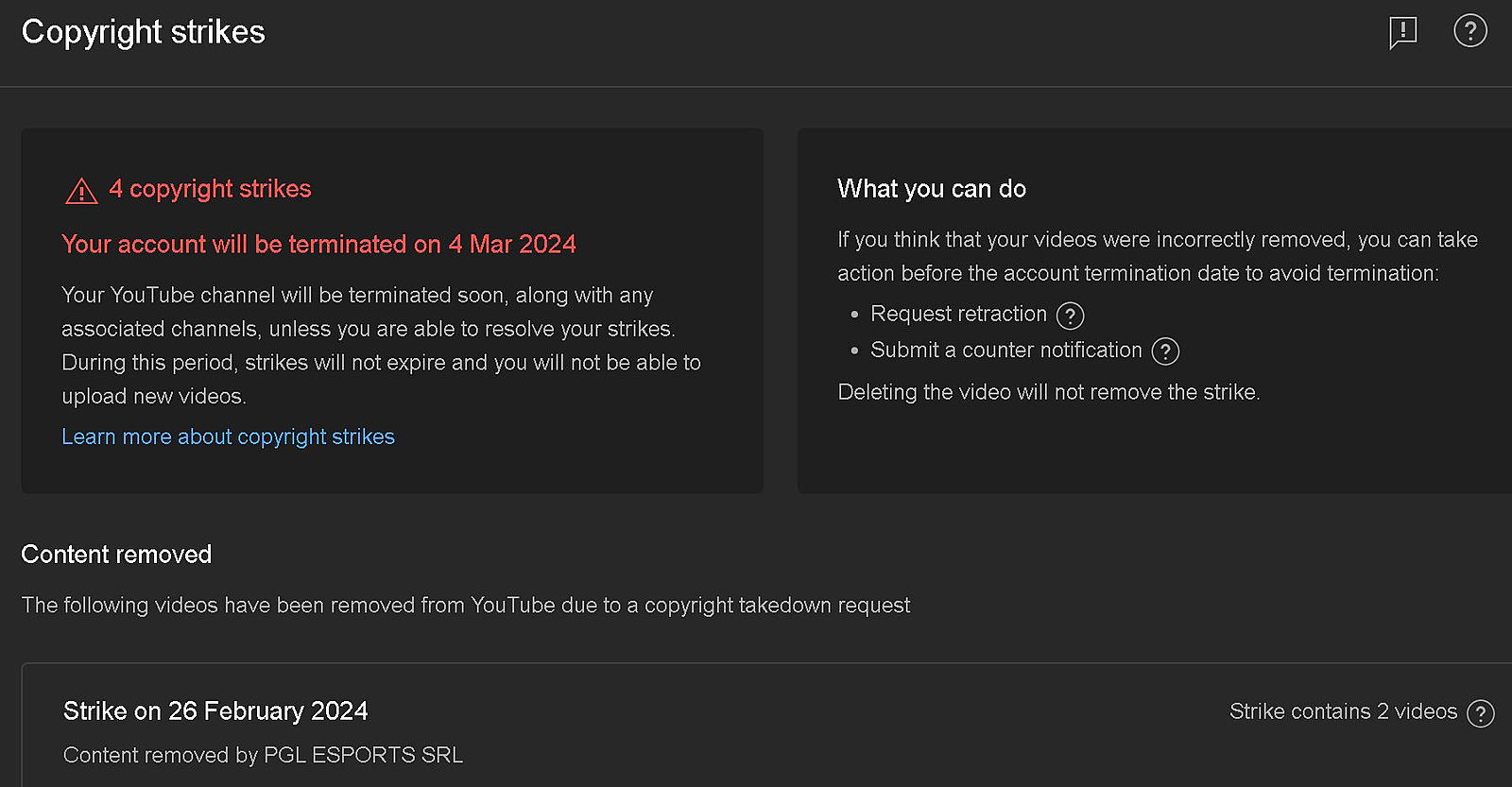Click the Content removed heading
1512x787 pixels.
click(x=116, y=555)
